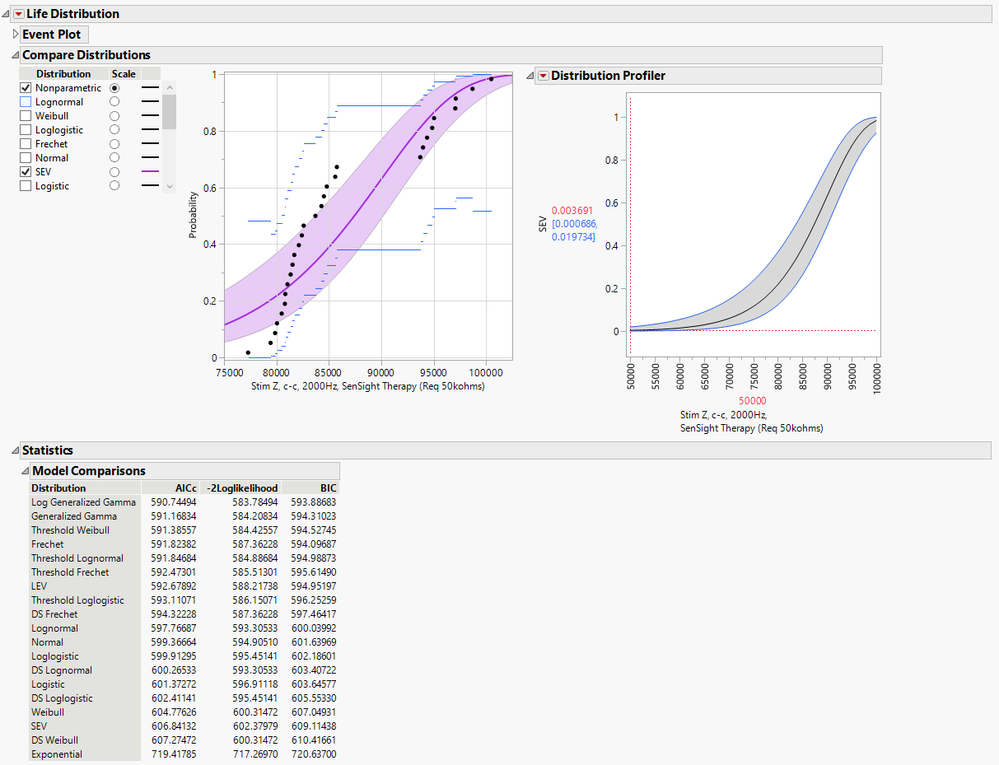Disable the SEV distribution checkbox
The height and width of the screenshot is (765, 999).
25,171
